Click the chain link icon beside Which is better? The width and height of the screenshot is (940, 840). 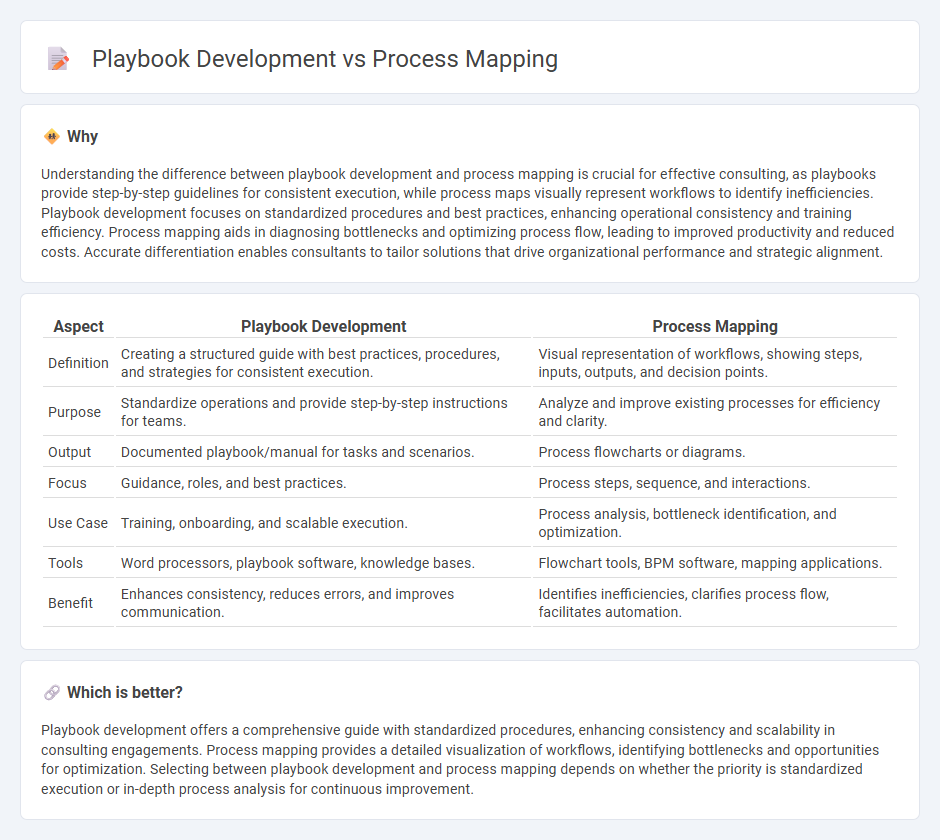52,693
